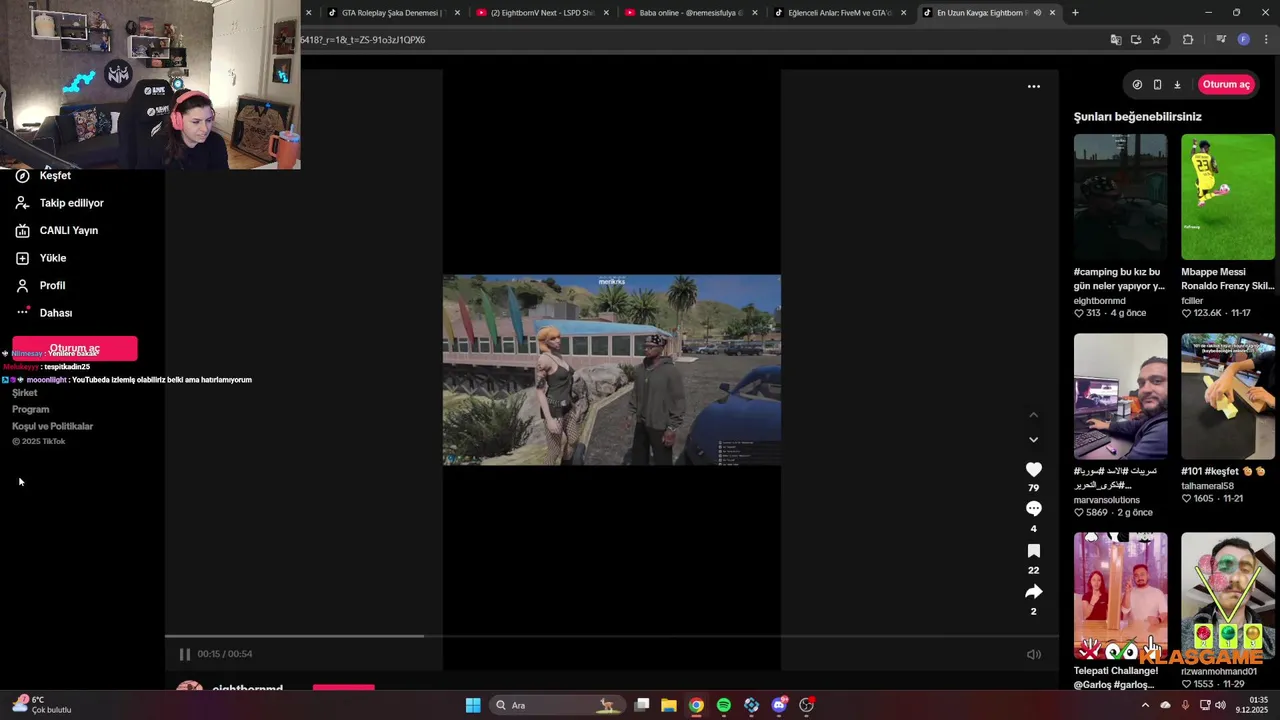Open marvansolutions video thumbnail
1280x720 pixels.
[1120, 396]
